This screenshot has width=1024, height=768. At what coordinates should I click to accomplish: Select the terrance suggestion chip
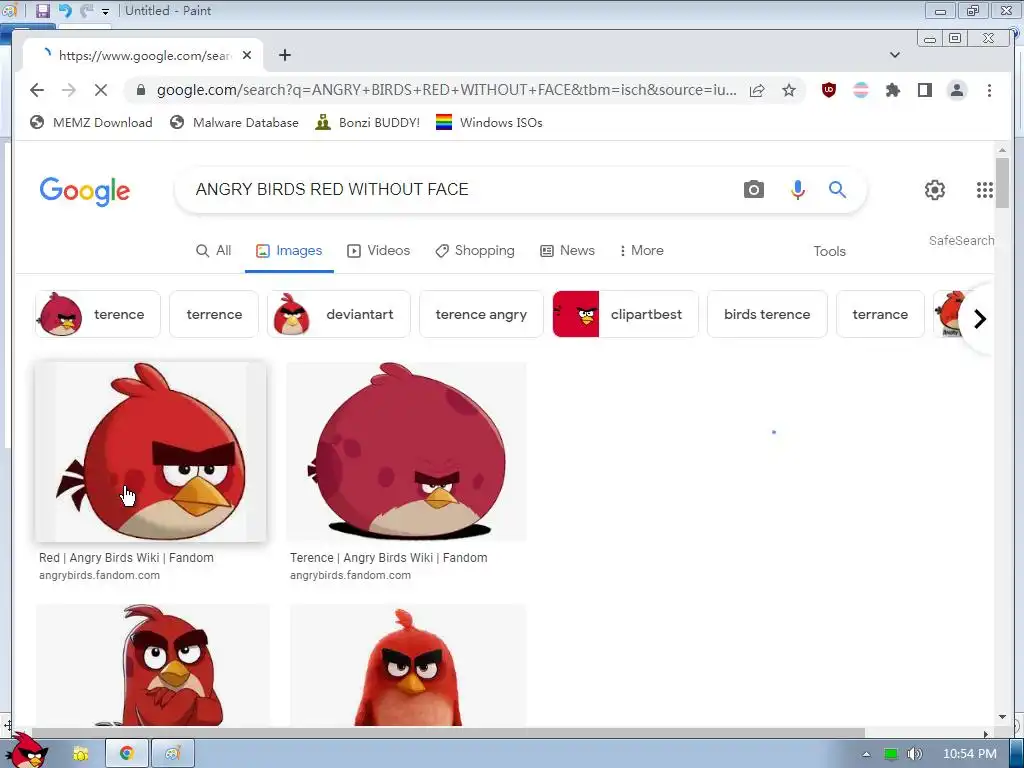click(x=880, y=314)
